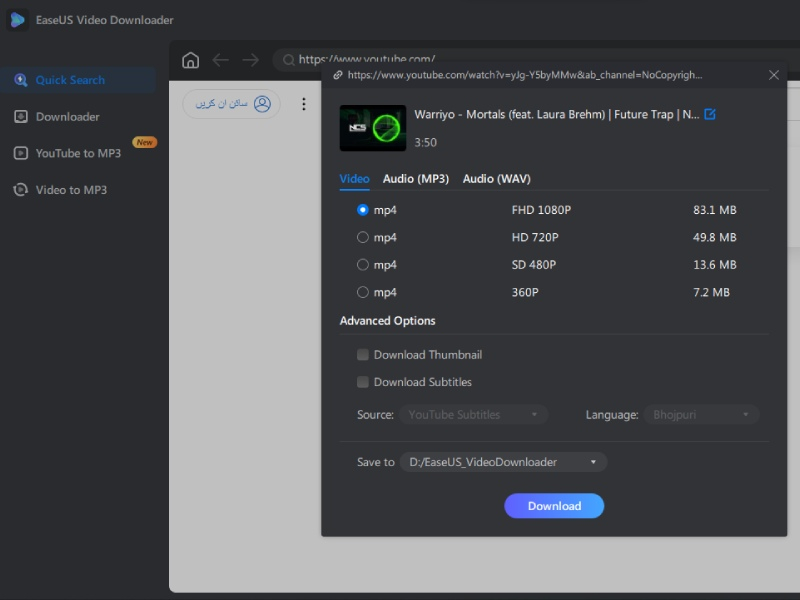Click the back arrow navigation icon
Screen dimensions: 800x600
(220, 60)
